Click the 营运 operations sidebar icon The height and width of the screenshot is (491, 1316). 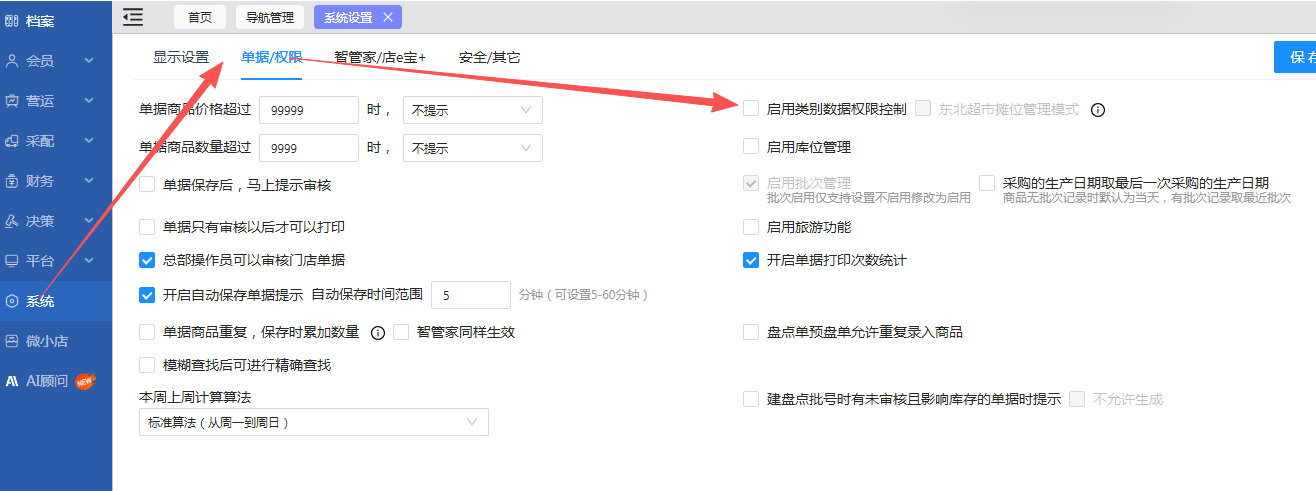(12, 101)
